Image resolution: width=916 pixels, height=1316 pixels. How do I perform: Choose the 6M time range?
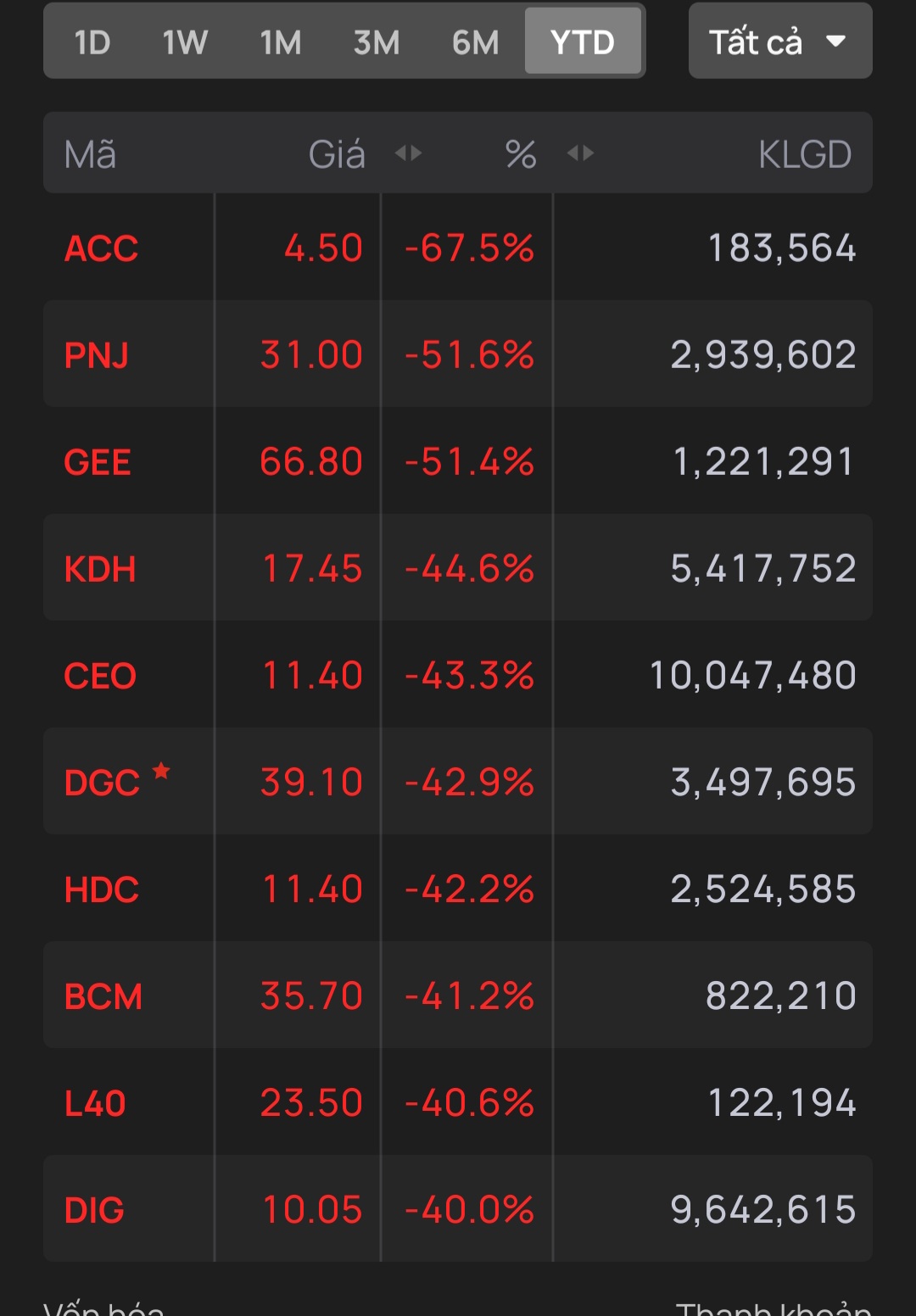[x=475, y=42]
